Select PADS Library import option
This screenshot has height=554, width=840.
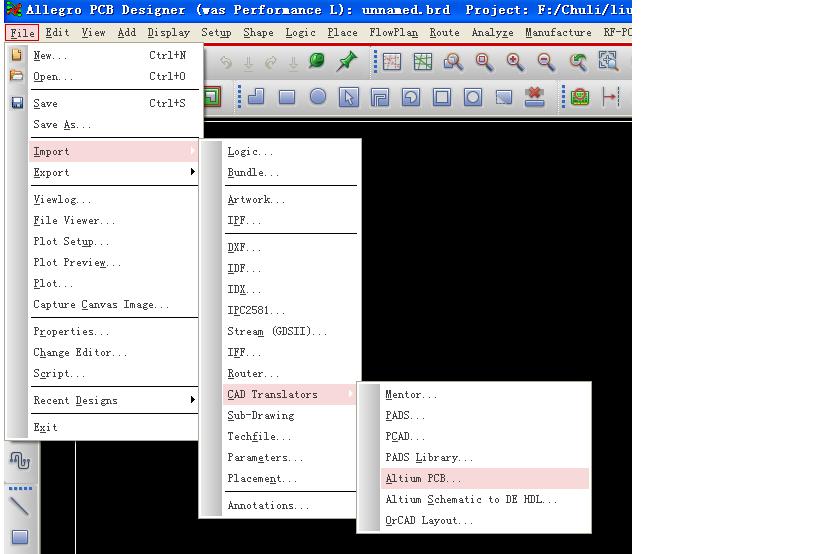485,457
